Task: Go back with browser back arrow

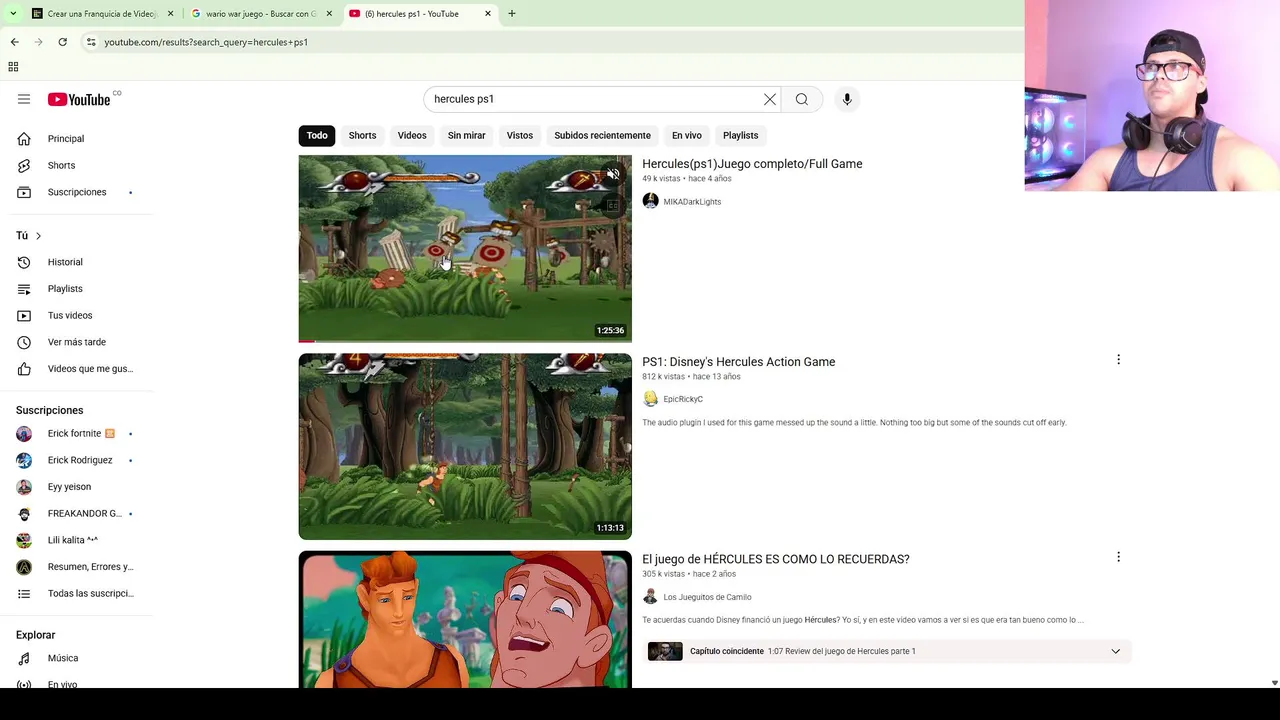Action: pyautogui.click(x=14, y=42)
